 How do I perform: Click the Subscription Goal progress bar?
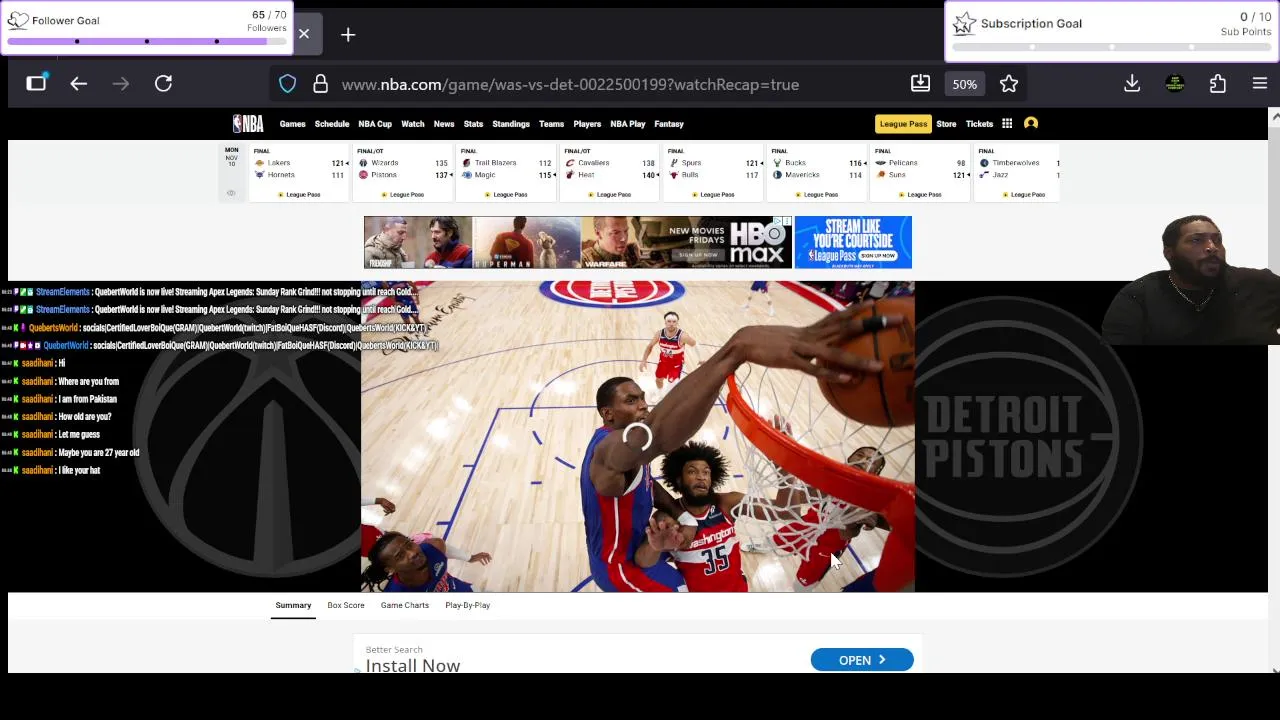1111,47
